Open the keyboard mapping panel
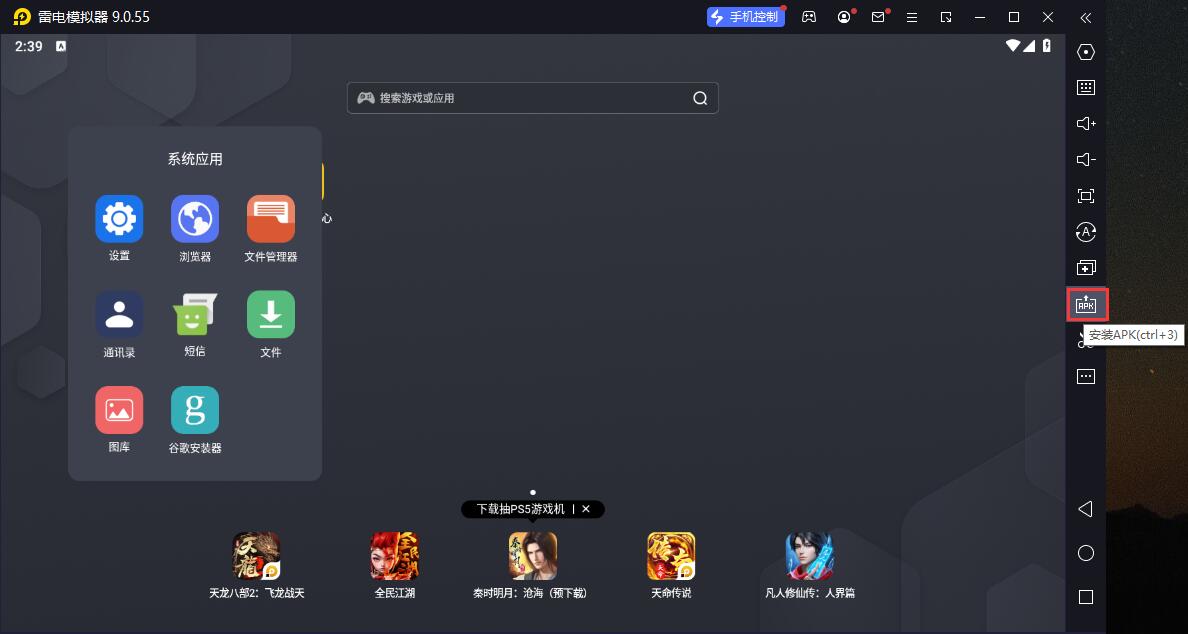This screenshot has height=634, width=1188. click(1086, 88)
